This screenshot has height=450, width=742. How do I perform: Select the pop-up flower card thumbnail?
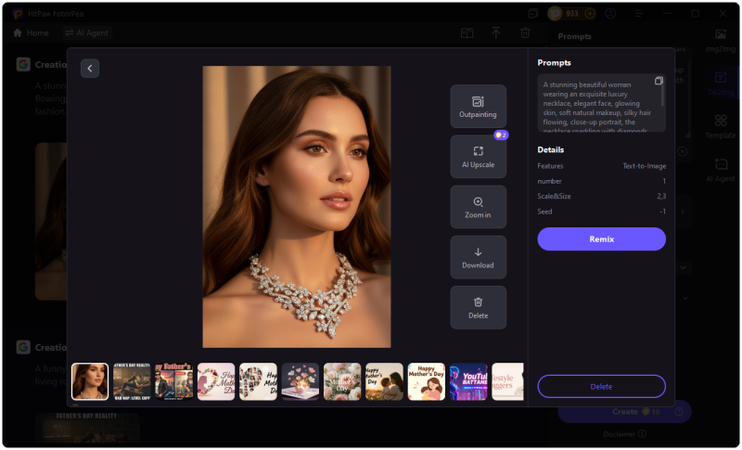(x=300, y=382)
